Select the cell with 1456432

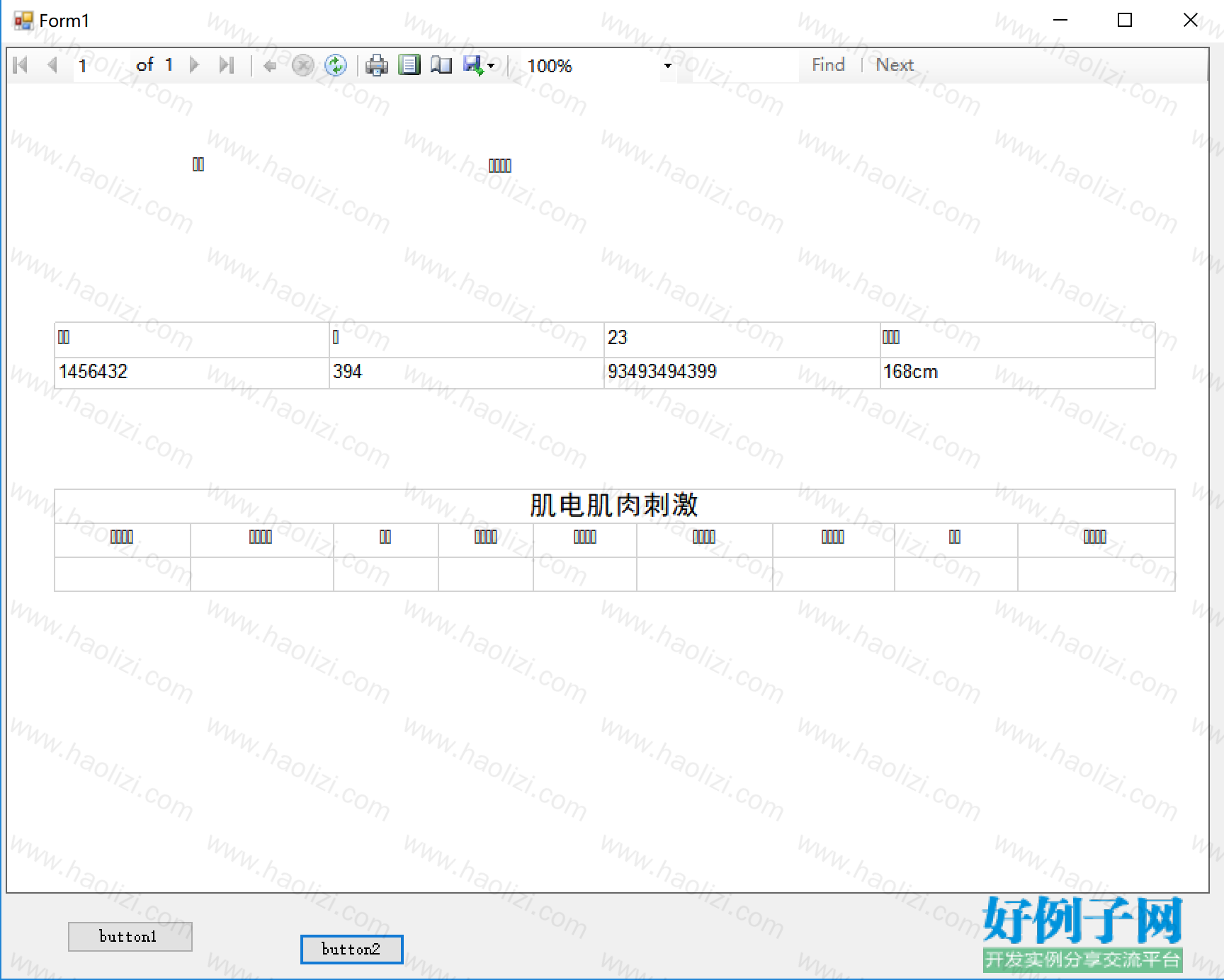click(x=192, y=372)
